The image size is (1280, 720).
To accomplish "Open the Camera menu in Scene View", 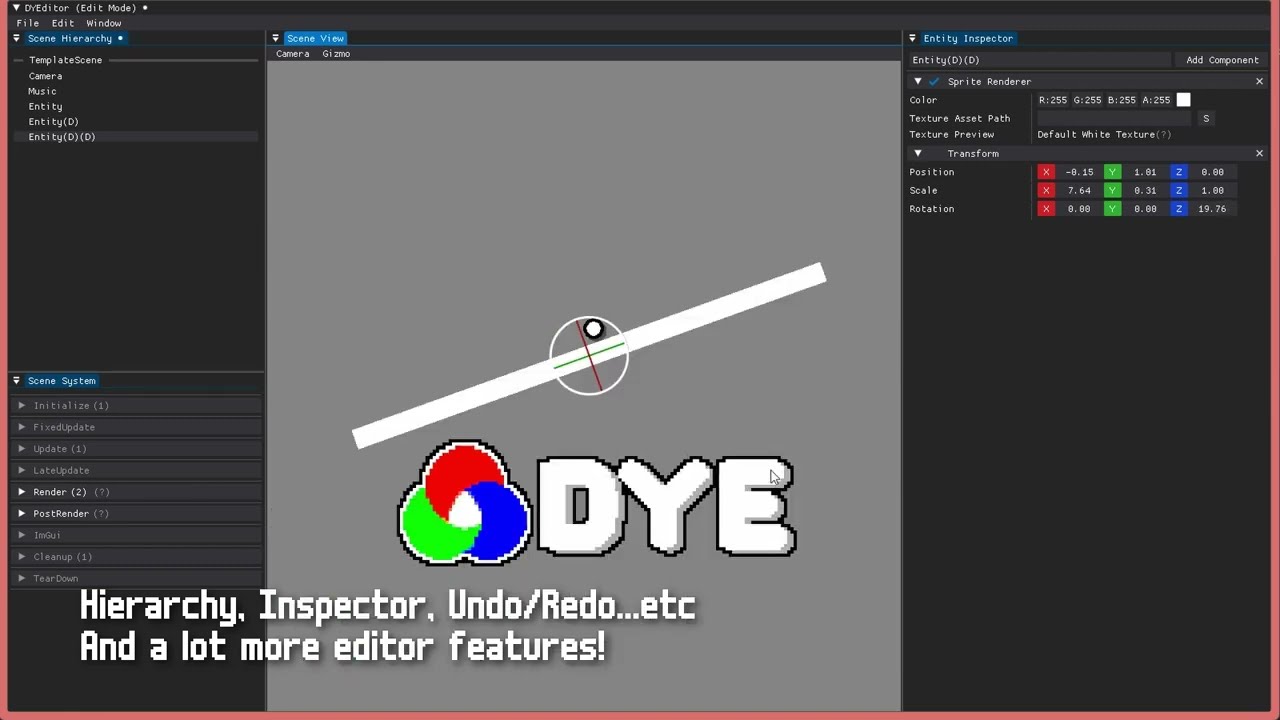I will [x=293, y=54].
